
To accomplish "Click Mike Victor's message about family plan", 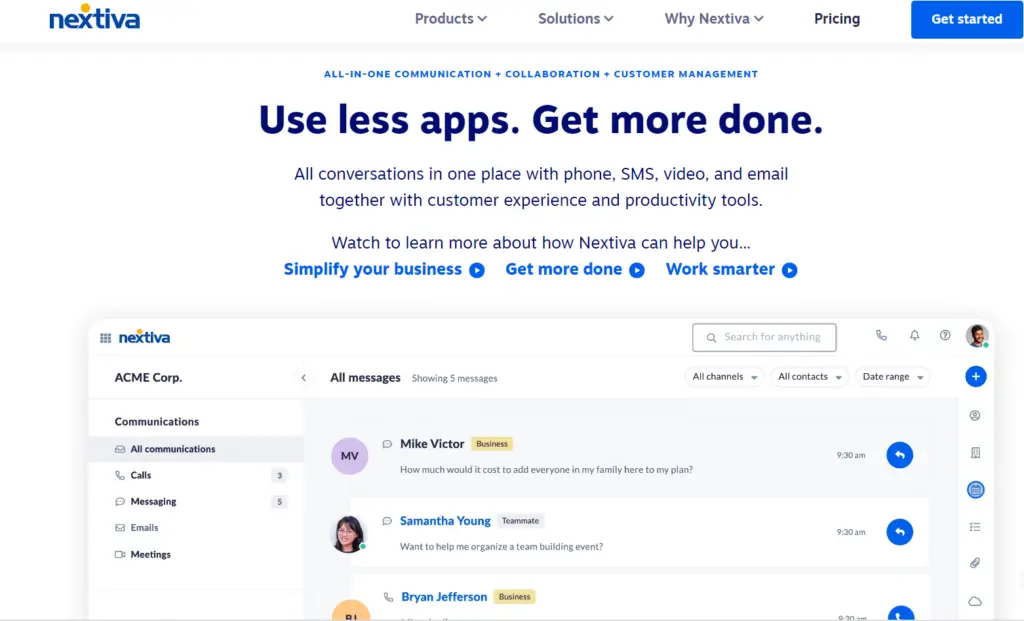I will (x=547, y=470).
